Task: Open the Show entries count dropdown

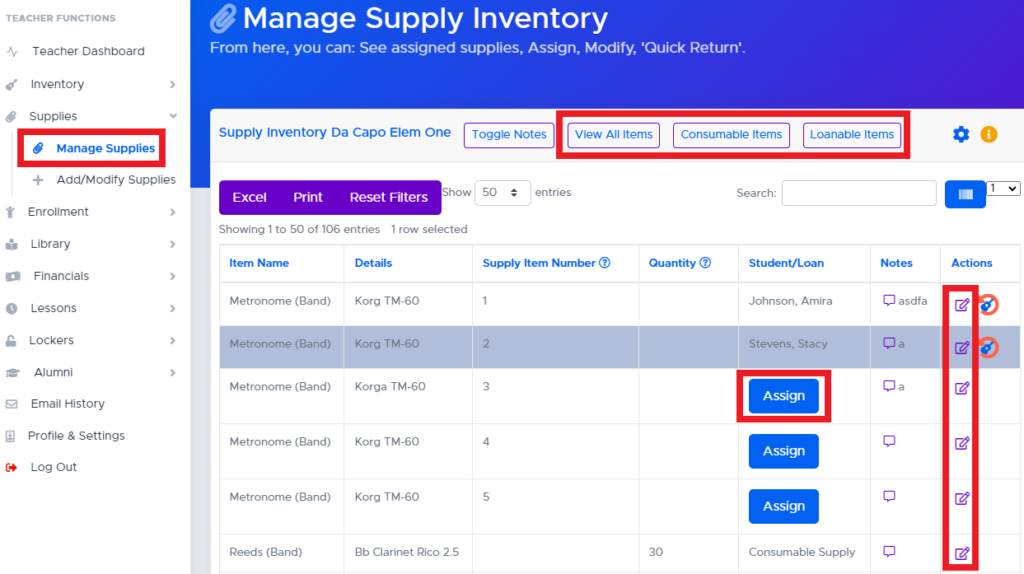Action: pos(502,193)
